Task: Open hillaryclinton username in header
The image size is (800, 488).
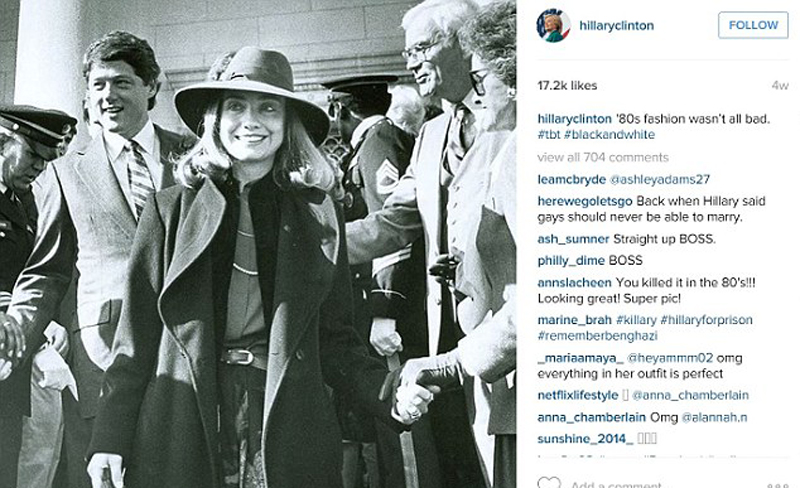Action: (x=616, y=26)
